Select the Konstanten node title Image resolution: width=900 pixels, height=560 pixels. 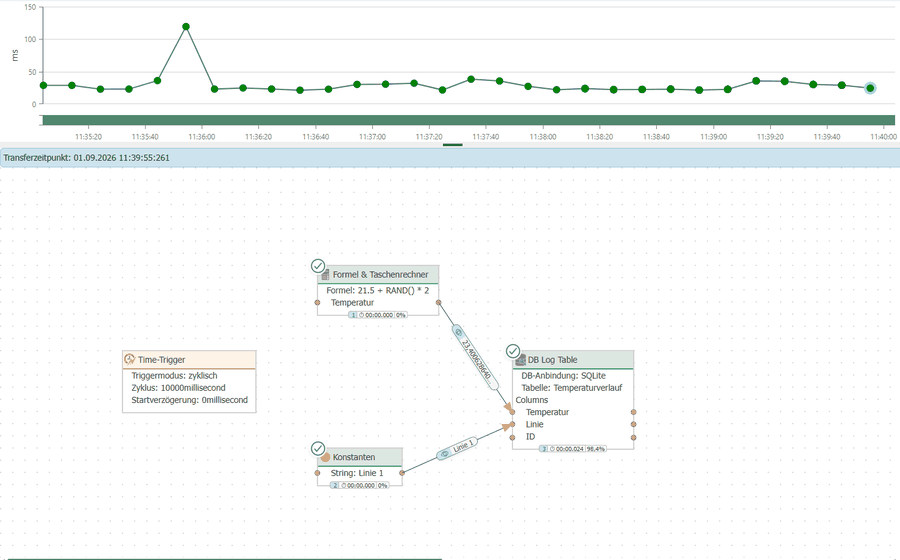click(x=354, y=457)
